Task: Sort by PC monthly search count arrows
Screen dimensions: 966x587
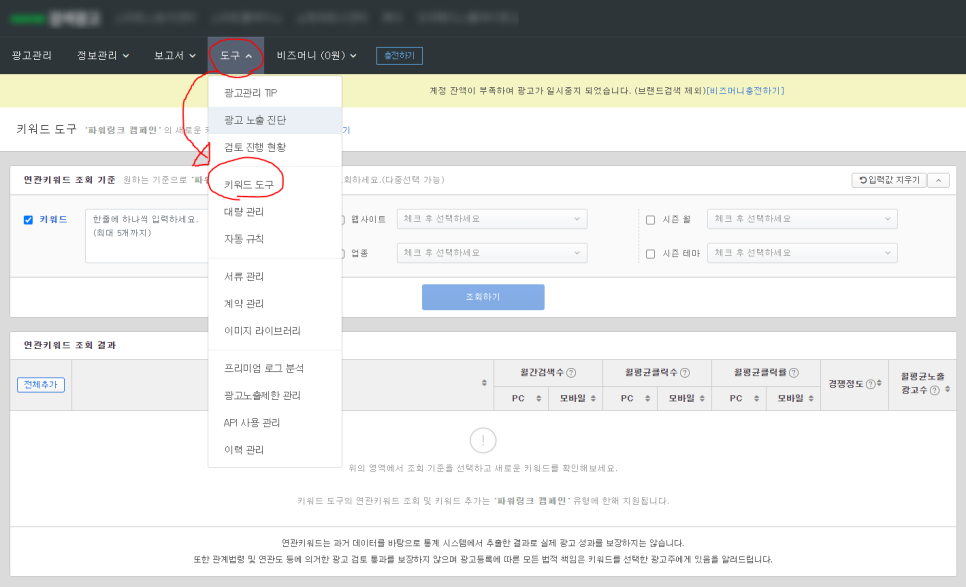Action: tap(538, 399)
